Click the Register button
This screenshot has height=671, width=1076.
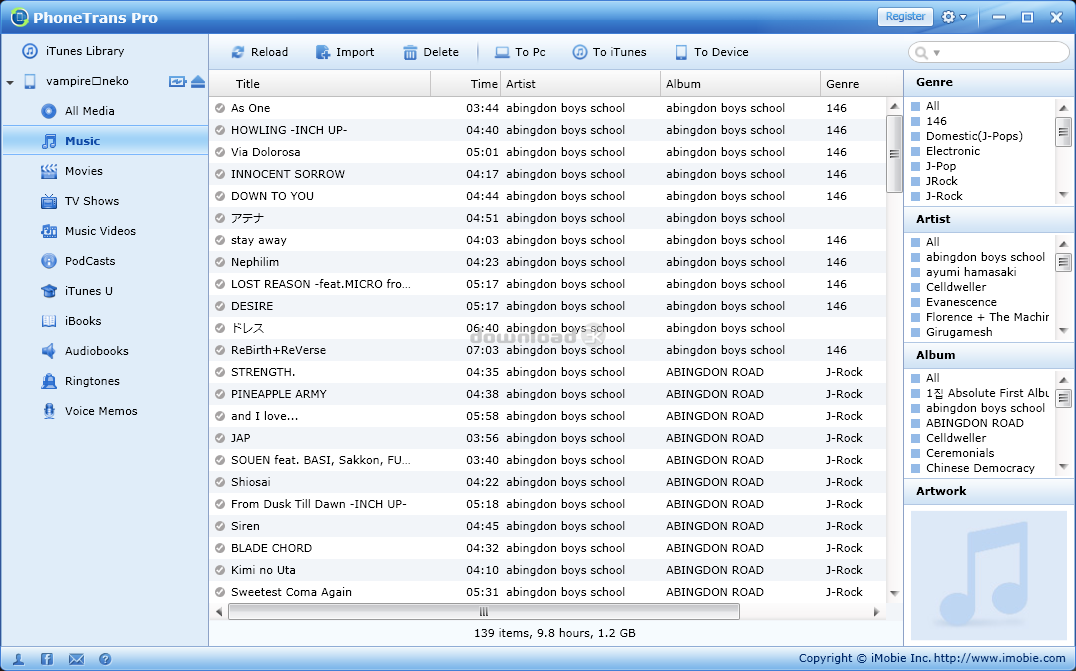(x=905, y=17)
